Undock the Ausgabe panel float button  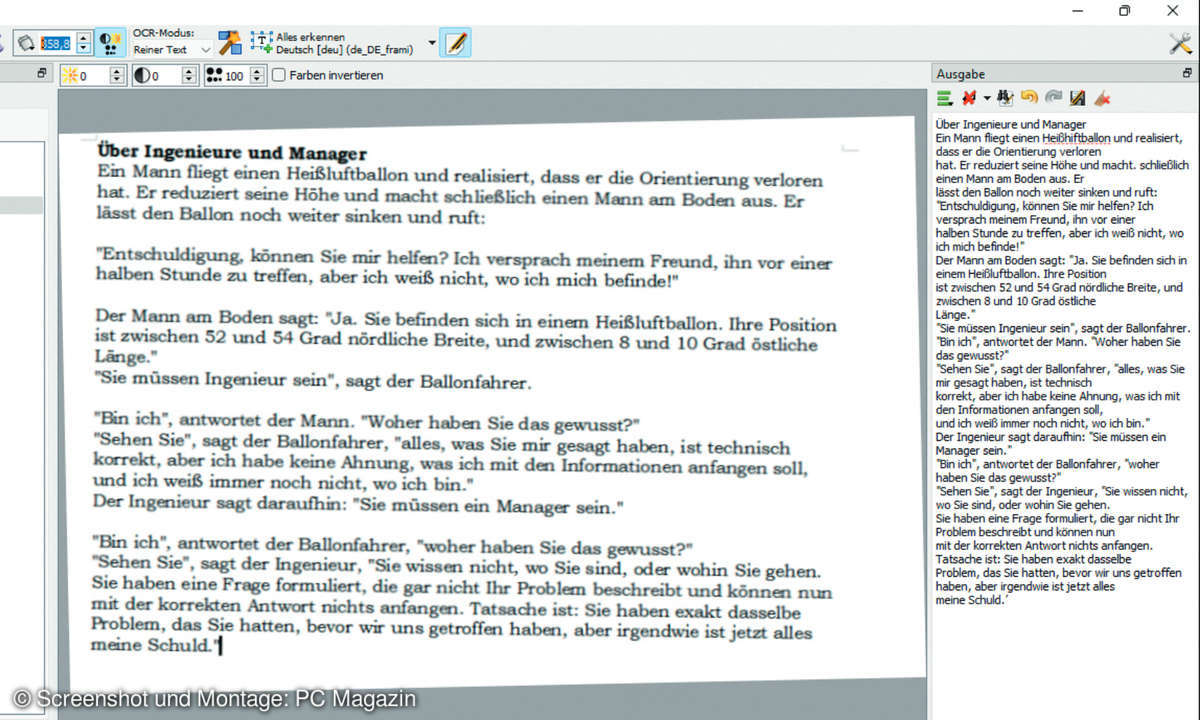tap(1187, 73)
